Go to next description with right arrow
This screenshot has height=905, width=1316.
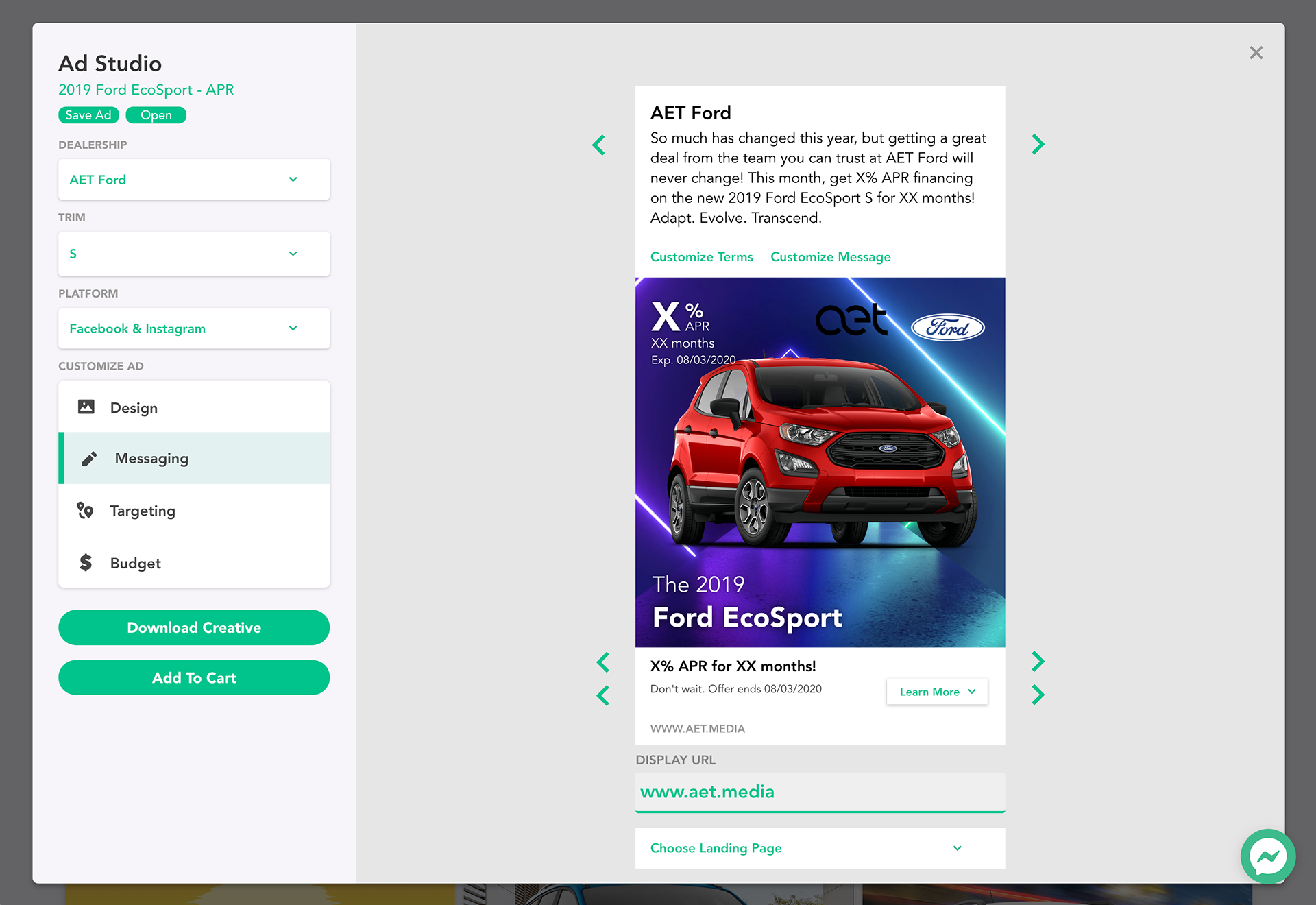coord(1038,695)
